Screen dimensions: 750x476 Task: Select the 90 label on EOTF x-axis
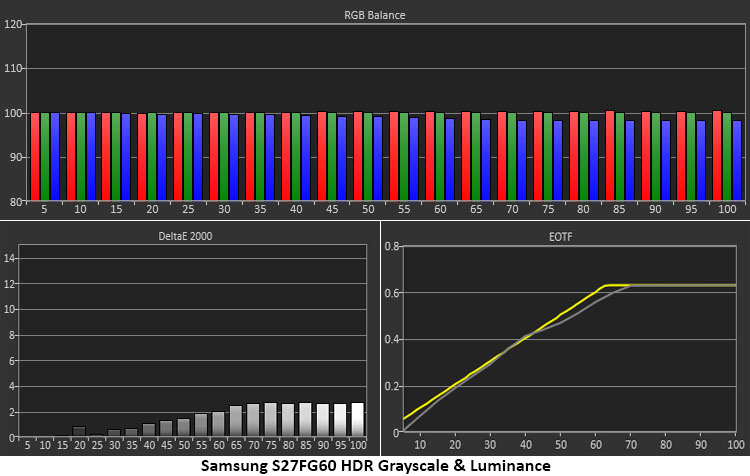(x=701, y=445)
